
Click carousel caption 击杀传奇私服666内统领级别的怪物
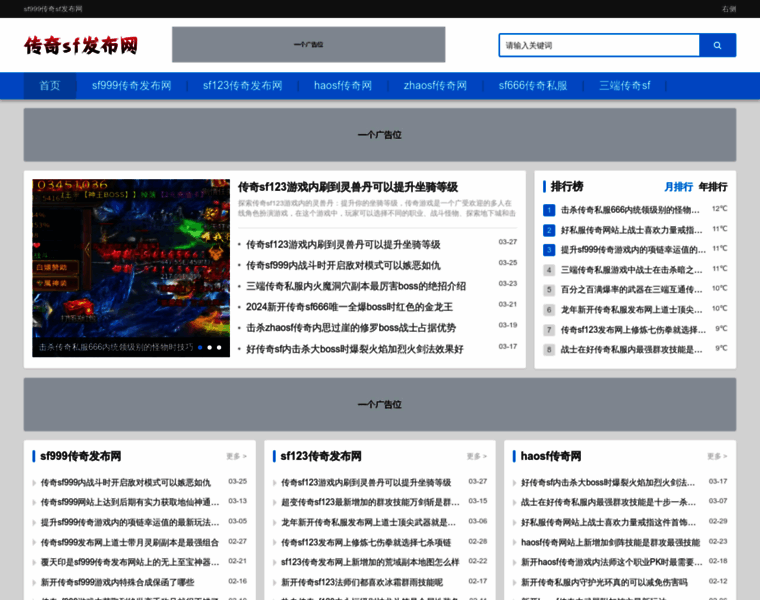point(116,347)
